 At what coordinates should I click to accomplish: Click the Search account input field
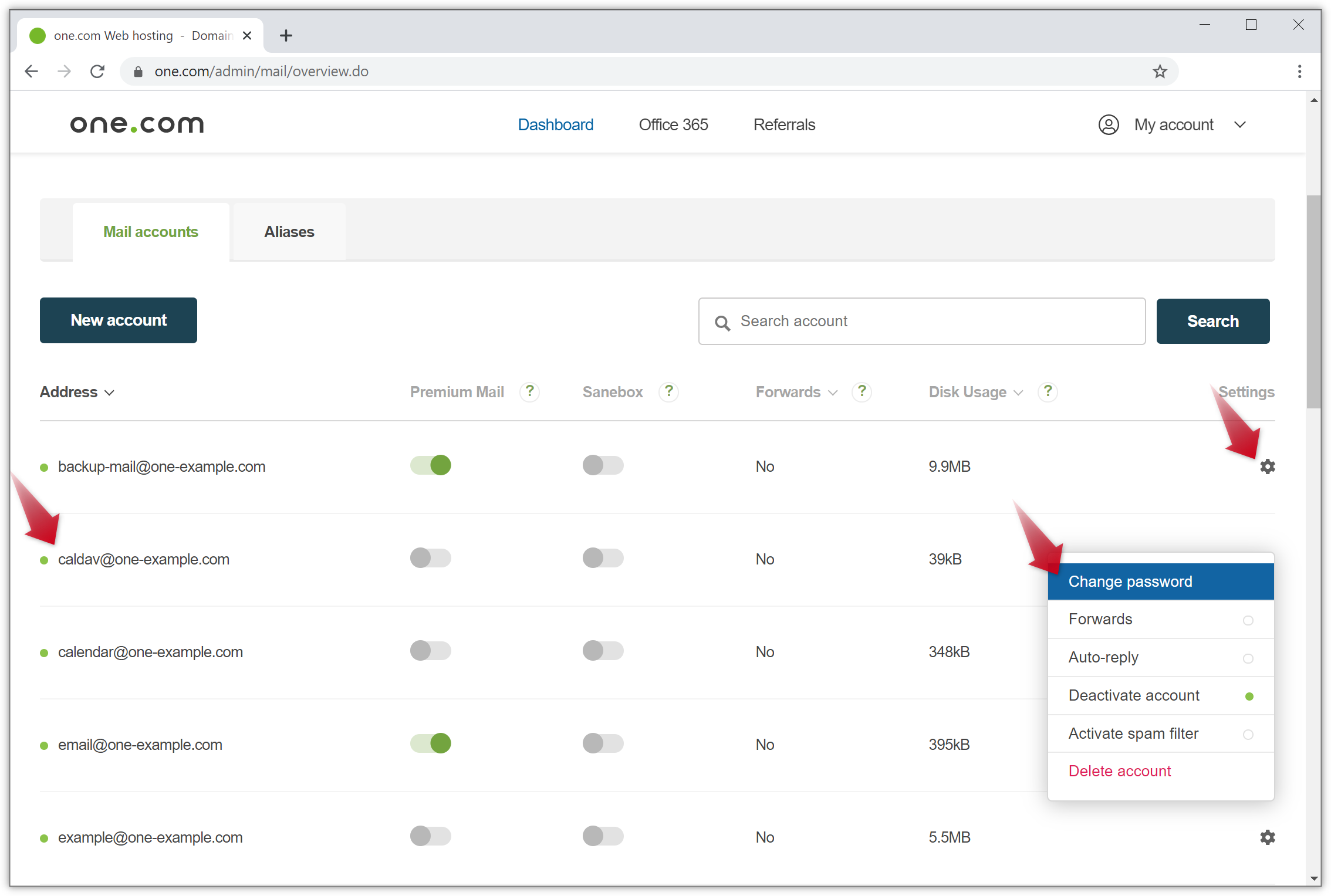point(922,321)
